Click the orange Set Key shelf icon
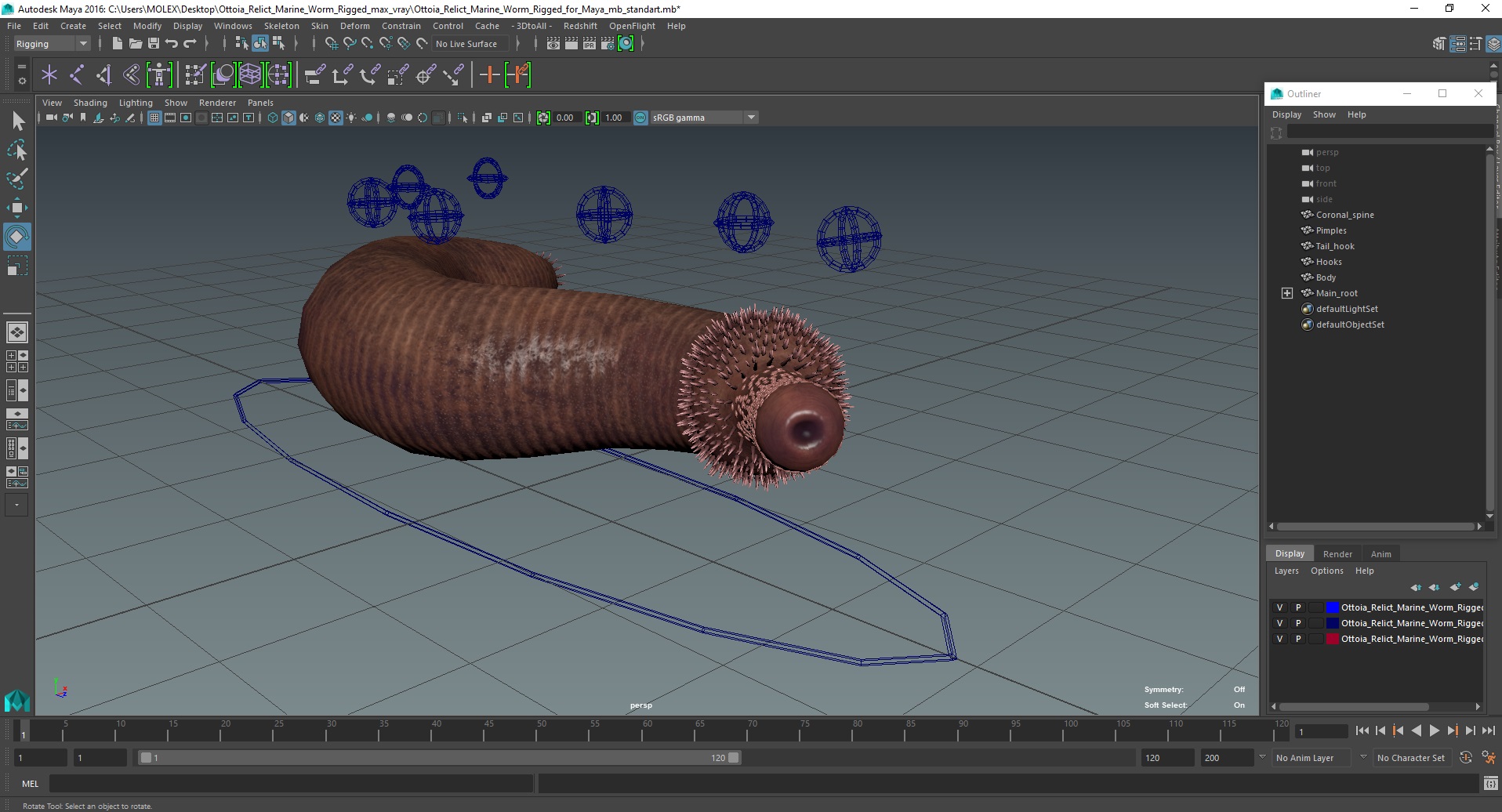The image size is (1502, 812). (489, 75)
